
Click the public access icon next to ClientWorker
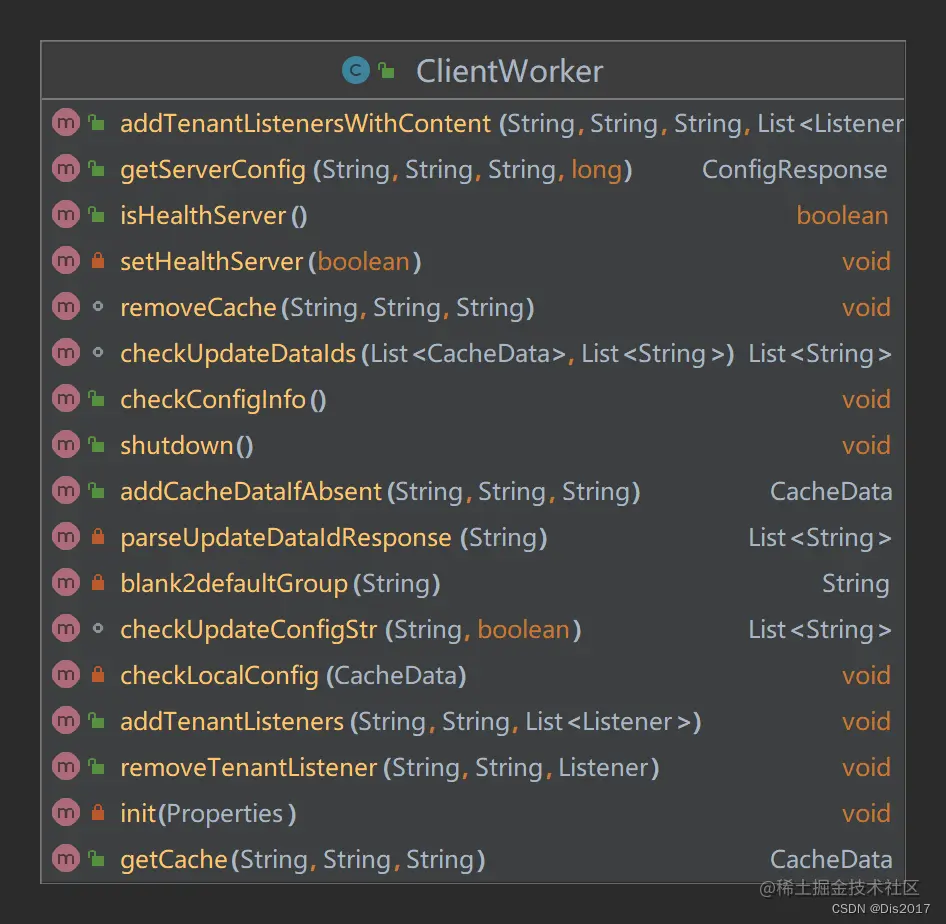(x=387, y=71)
